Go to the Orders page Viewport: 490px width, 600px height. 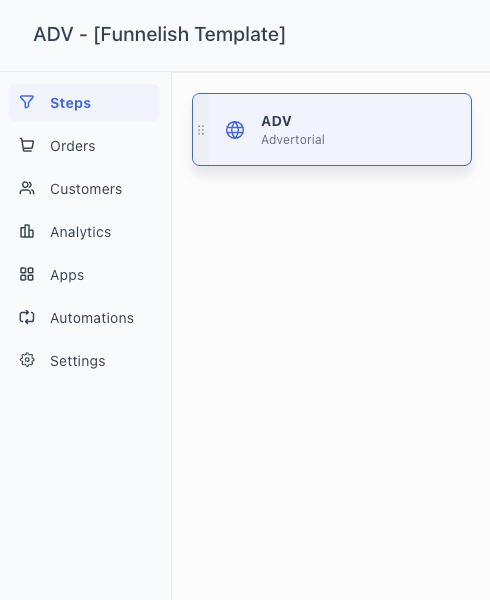click(84, 146)
